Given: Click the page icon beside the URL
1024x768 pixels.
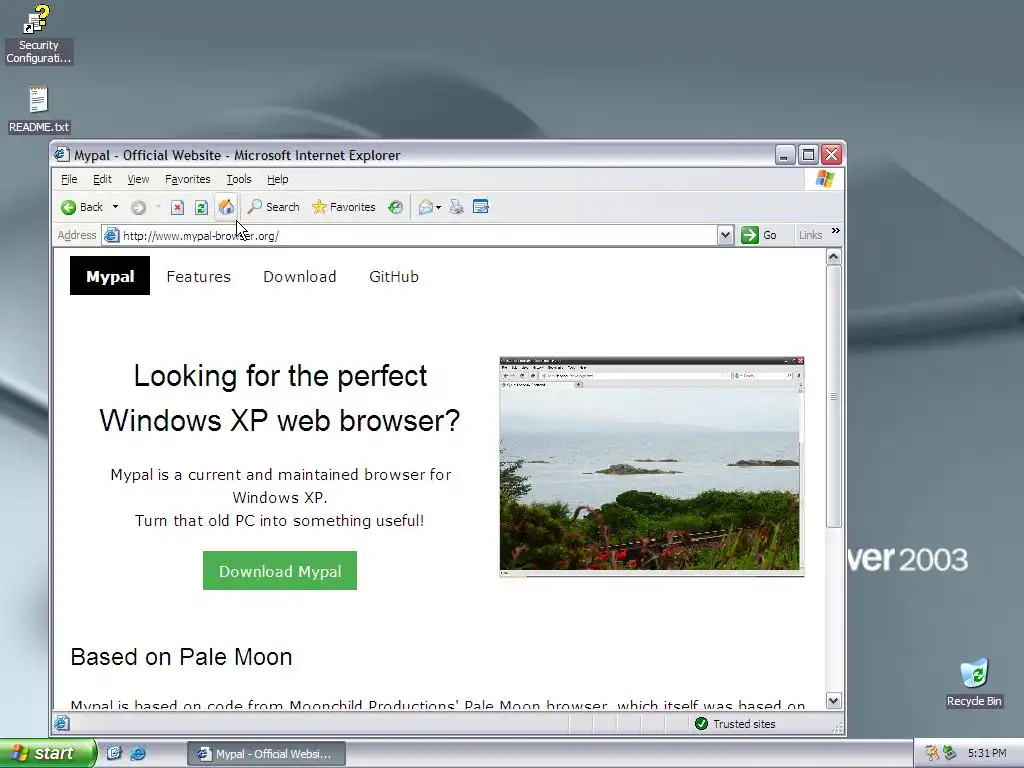Looking at the screenshot, I should [x=112, y=235].
